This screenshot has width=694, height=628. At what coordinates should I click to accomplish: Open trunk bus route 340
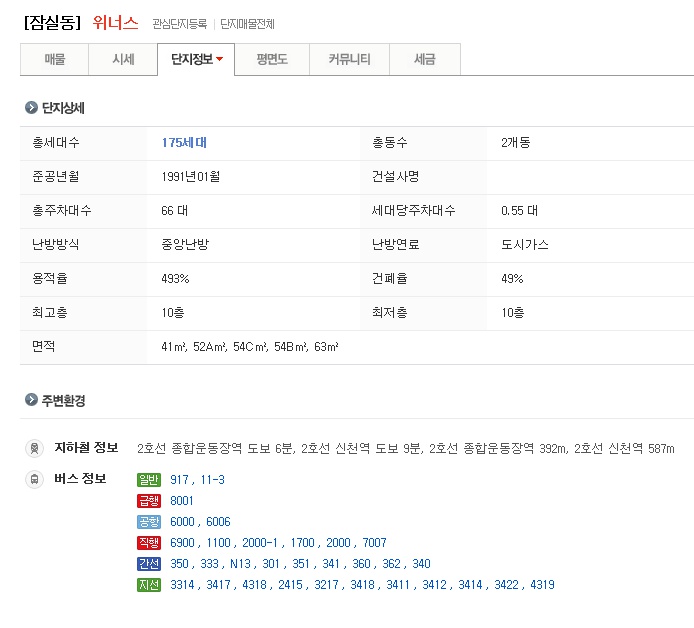421,563
